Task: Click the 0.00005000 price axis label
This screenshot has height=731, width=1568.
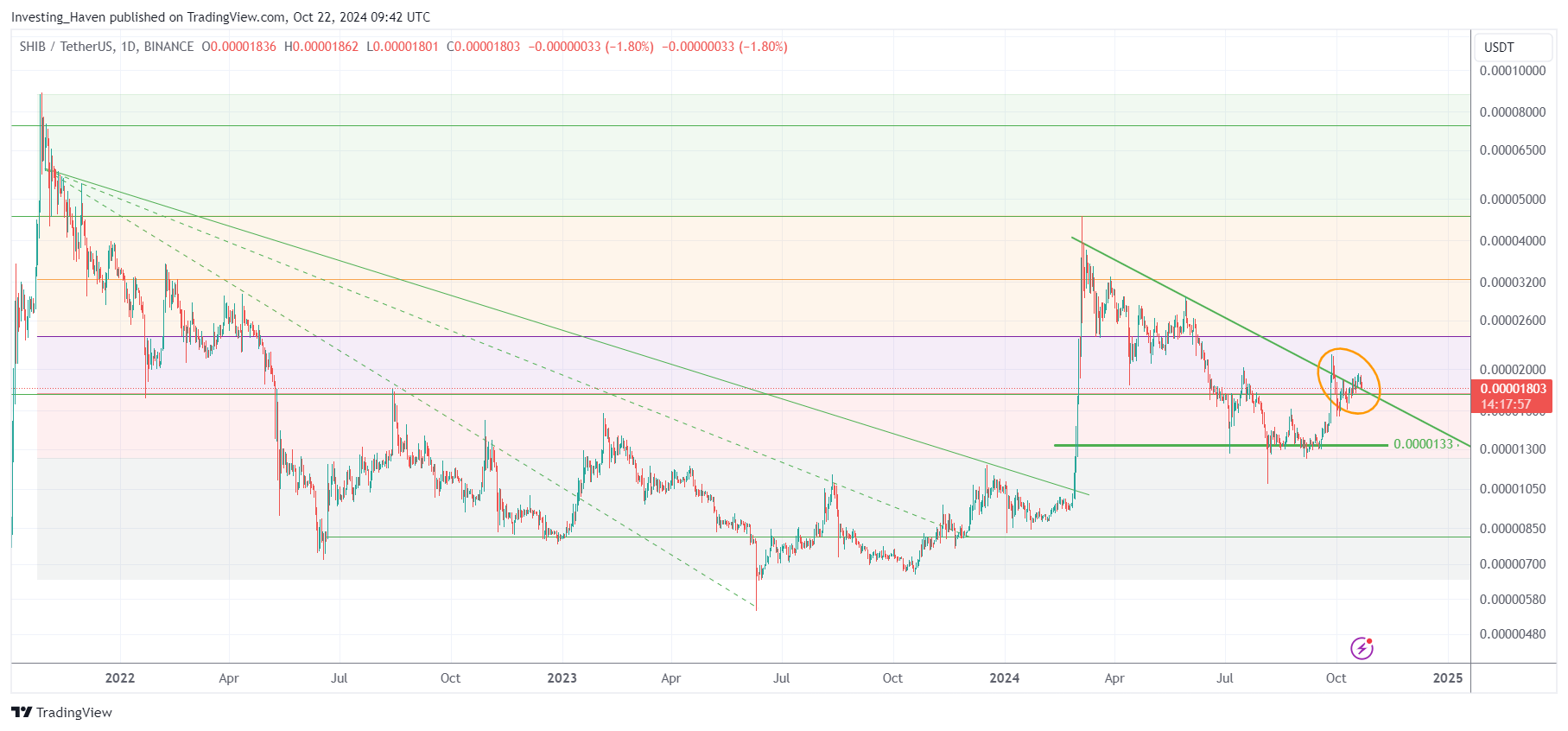Action: pyautogui.click(x=1513, y=200)
